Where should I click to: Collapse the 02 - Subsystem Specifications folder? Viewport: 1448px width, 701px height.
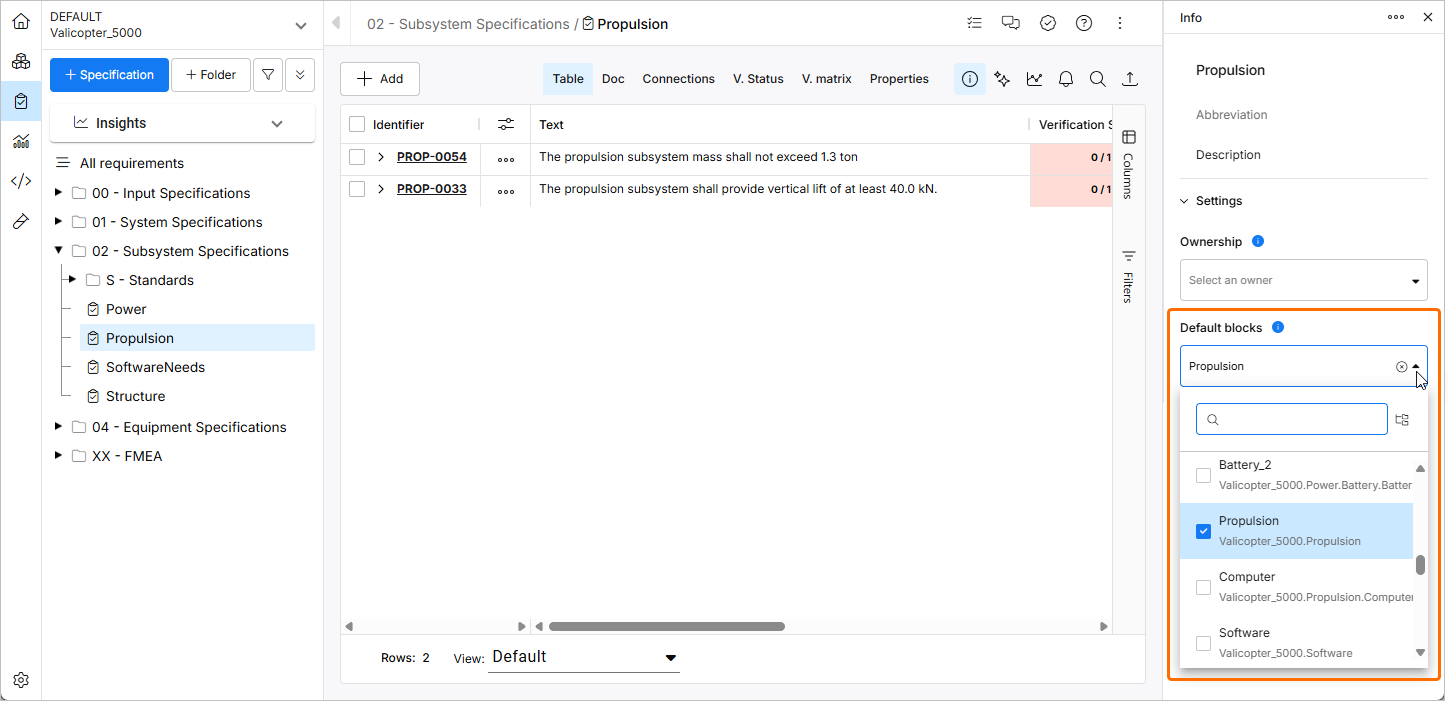coord(58,251)
